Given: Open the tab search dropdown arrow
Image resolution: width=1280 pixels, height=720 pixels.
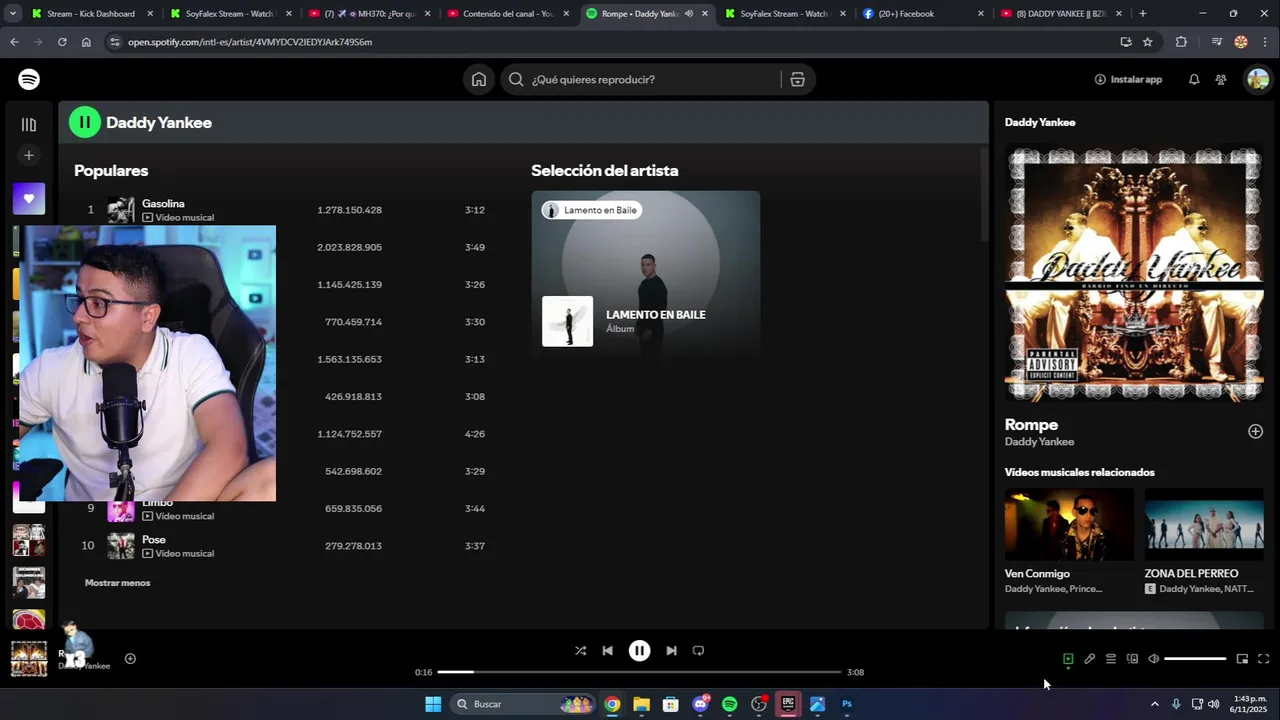Looking at the screenshot, I should click(x=12, y=14).
